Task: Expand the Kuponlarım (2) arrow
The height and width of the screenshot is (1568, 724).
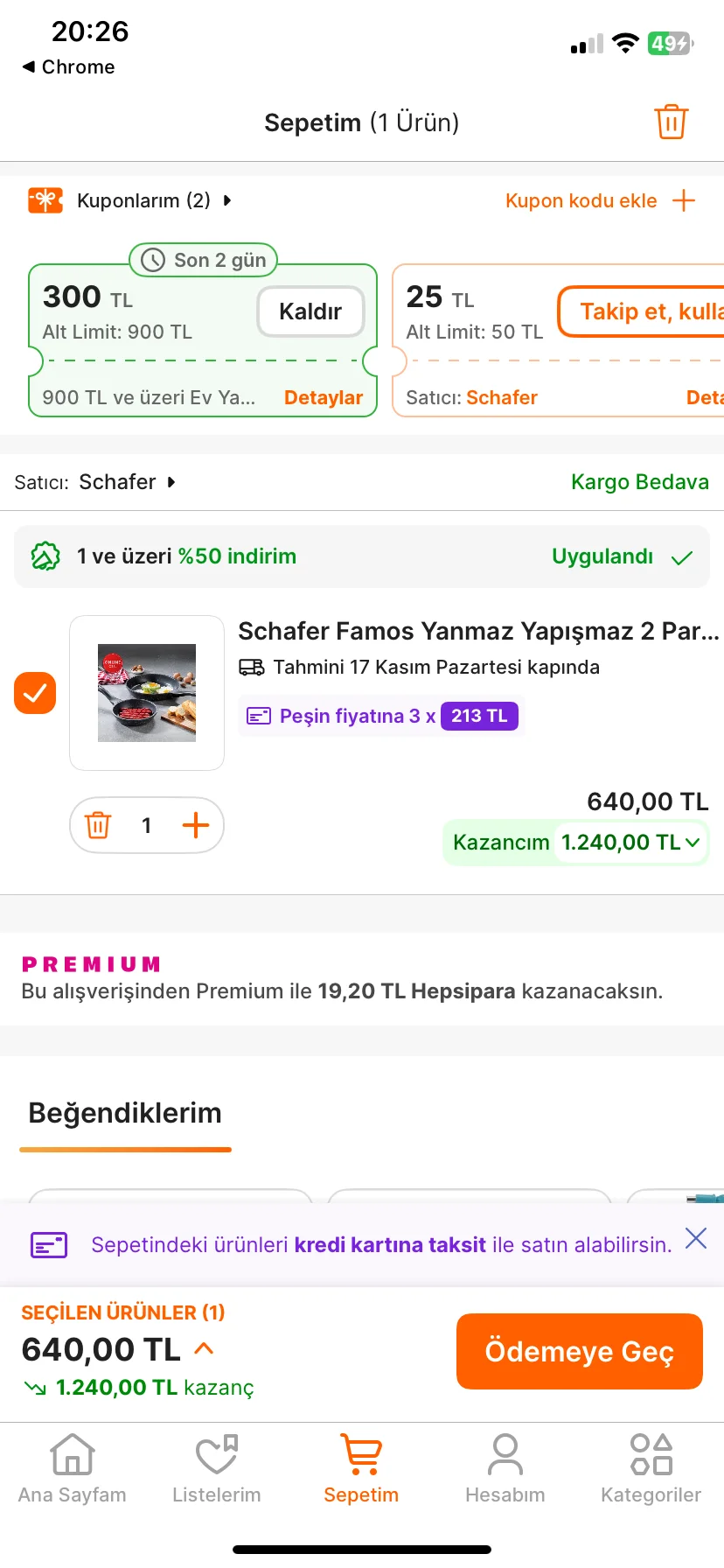Action: coord(227,200)
